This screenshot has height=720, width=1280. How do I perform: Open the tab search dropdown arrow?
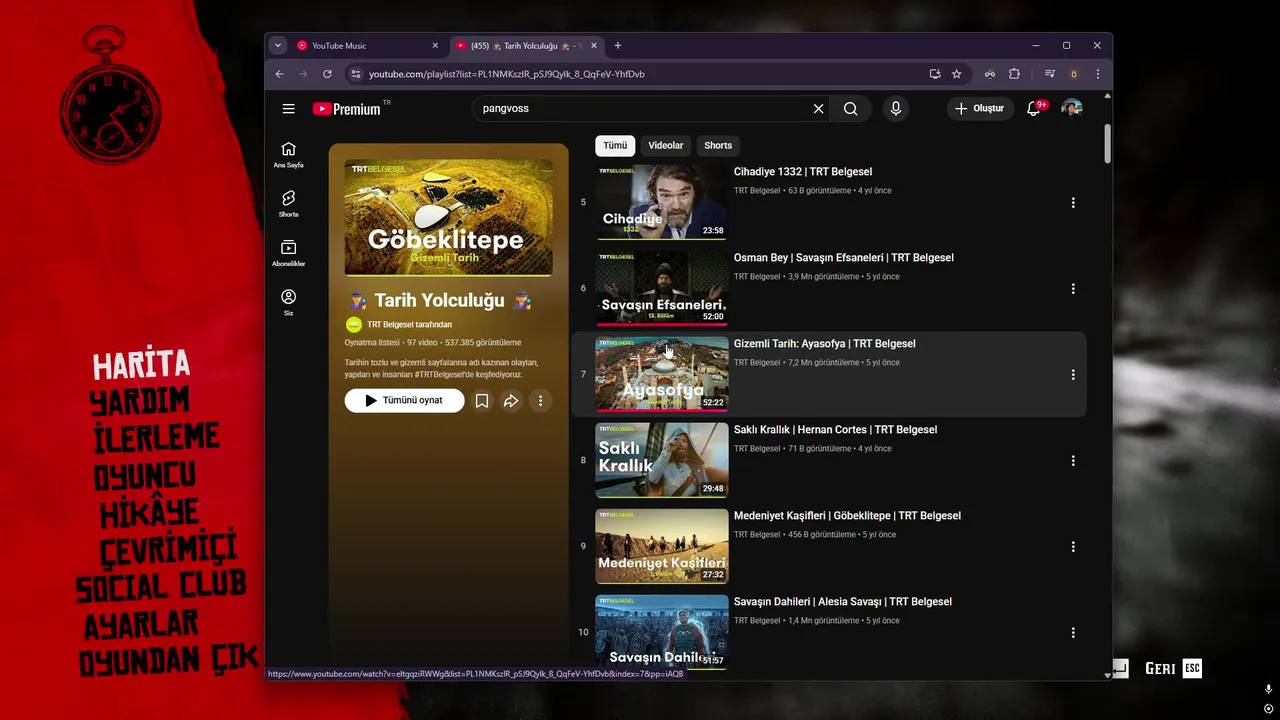[x=278, y=46]
